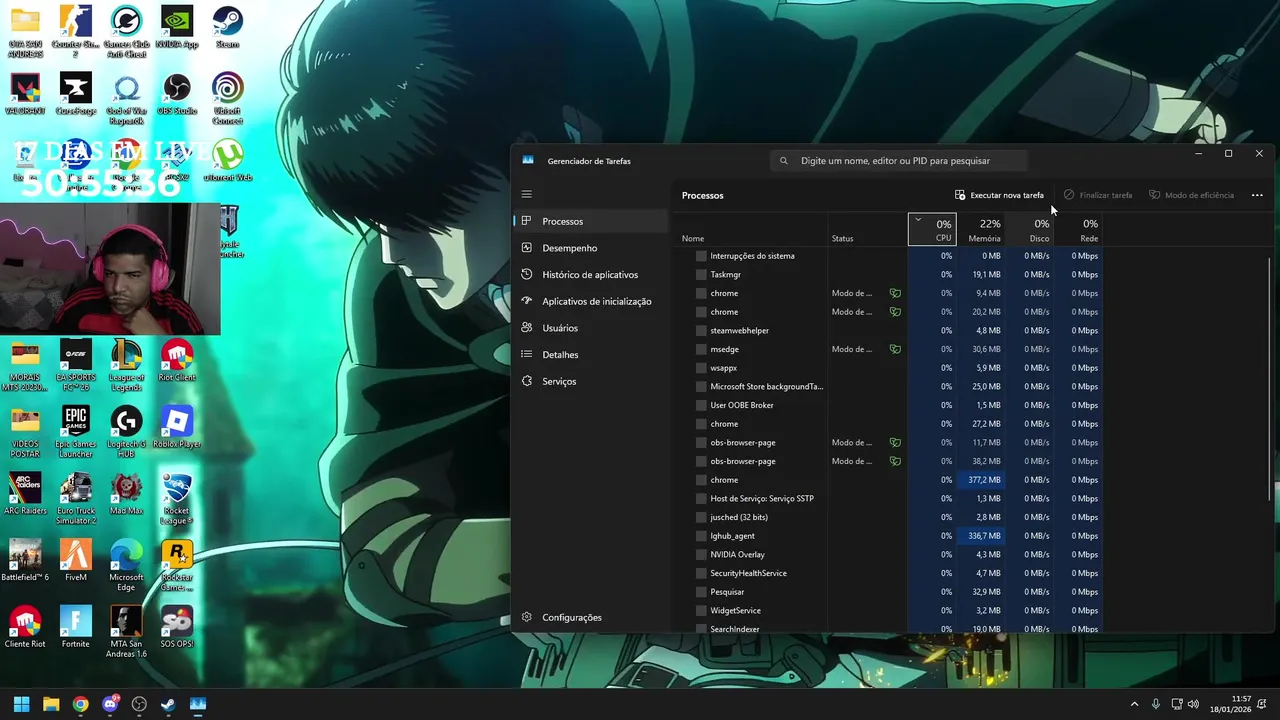Image resolution: width=1280 pixels, height=720 pixels.
Task: Open League of Legends desktop icon
Action: point(126,365)
